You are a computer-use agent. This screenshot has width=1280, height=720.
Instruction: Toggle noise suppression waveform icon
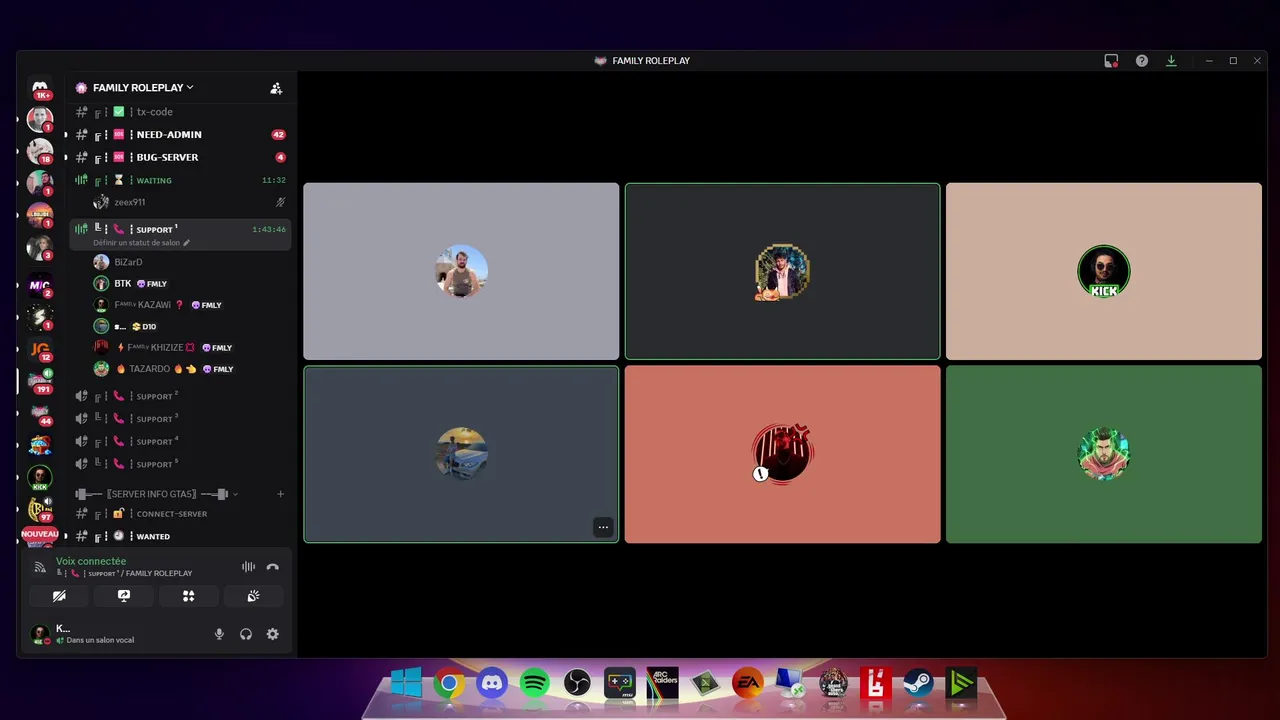coord(248,567)
